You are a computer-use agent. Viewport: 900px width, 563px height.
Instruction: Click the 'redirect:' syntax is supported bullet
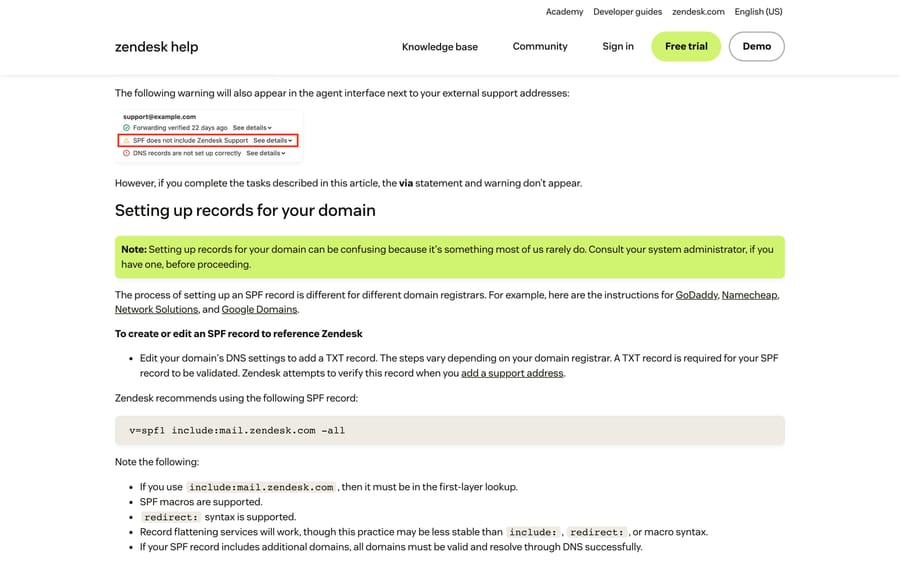point(218,517)
